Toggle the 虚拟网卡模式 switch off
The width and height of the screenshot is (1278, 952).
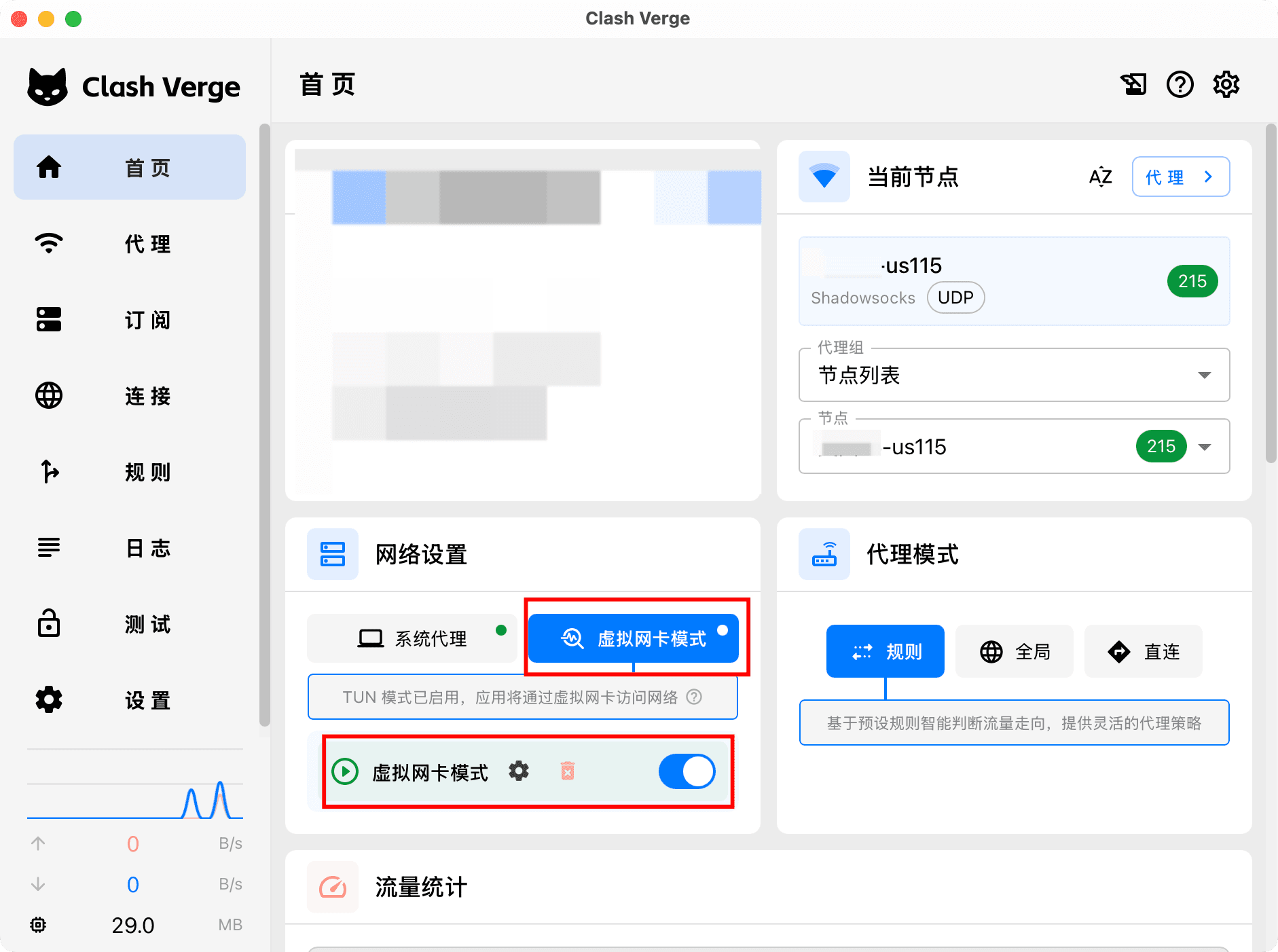[687, 772]
